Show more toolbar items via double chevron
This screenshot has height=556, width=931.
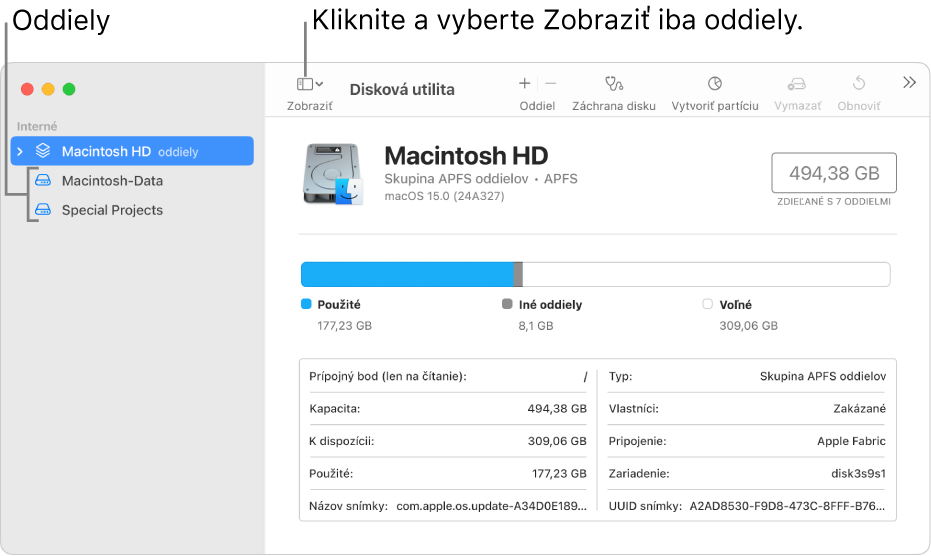tap(909, 83)
